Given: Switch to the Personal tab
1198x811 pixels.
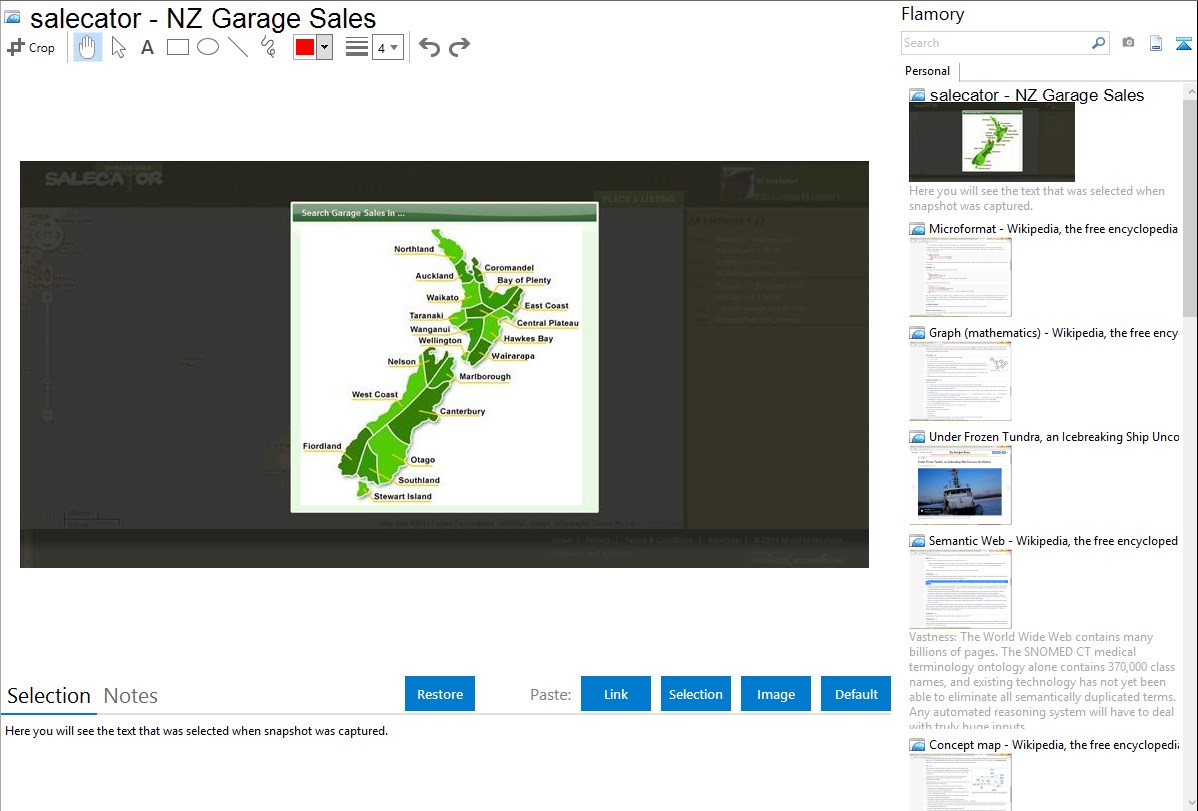Looking at the screenshot, I should point(928,71).
